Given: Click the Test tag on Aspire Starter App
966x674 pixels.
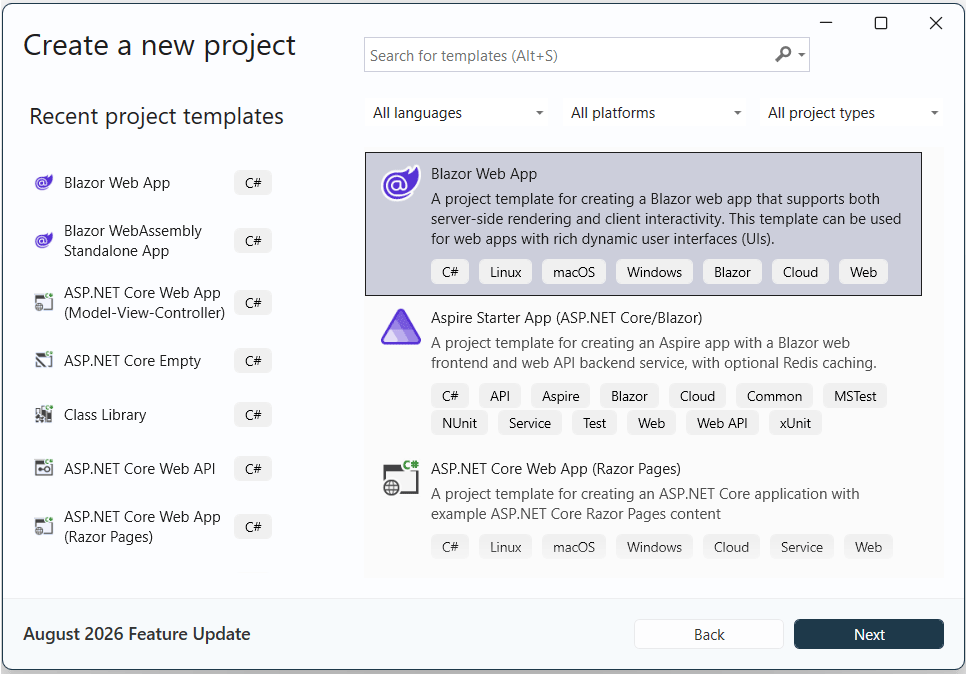Looking at the screenshot, I should point(594,423).
